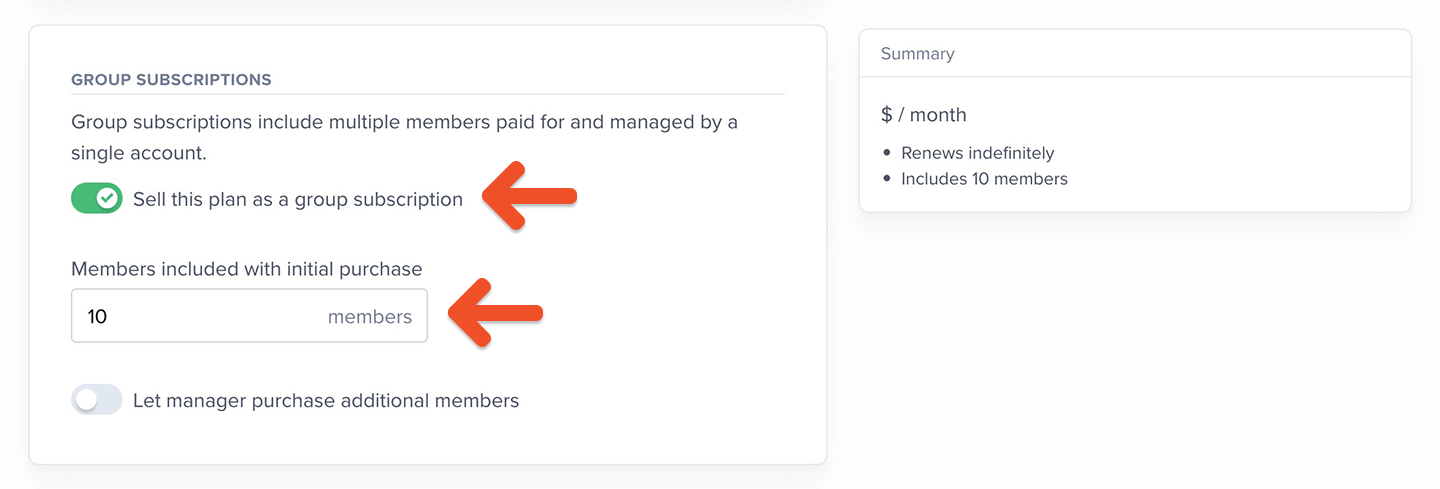Click the Summary panel header

1135,54
